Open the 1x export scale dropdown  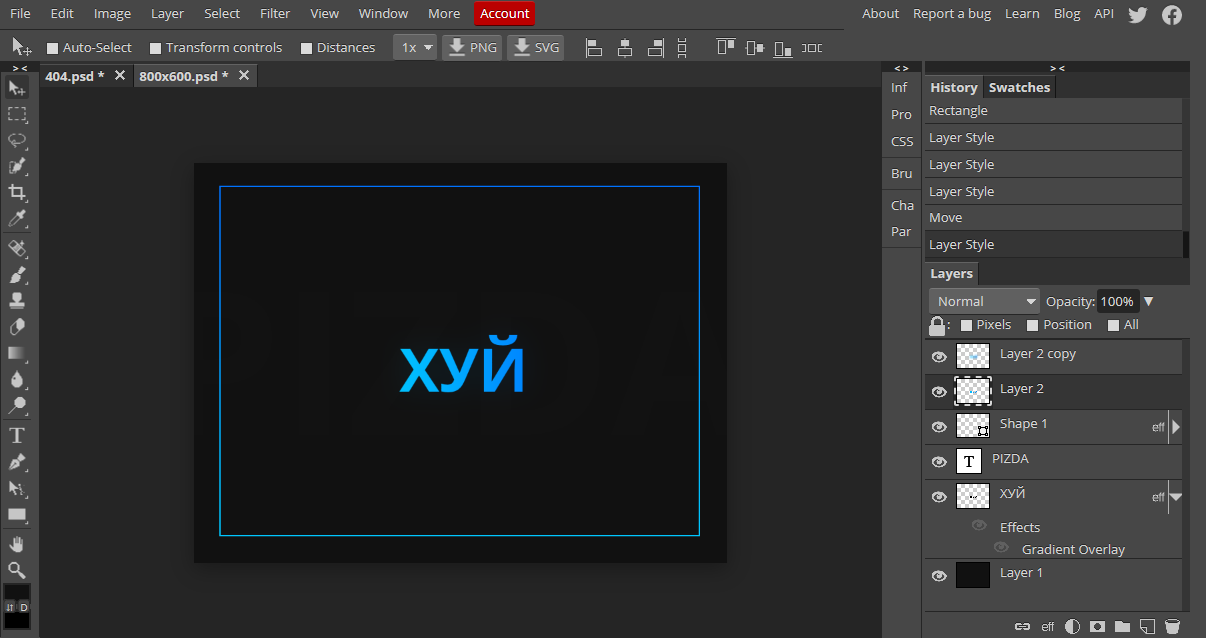coord(415,48)
